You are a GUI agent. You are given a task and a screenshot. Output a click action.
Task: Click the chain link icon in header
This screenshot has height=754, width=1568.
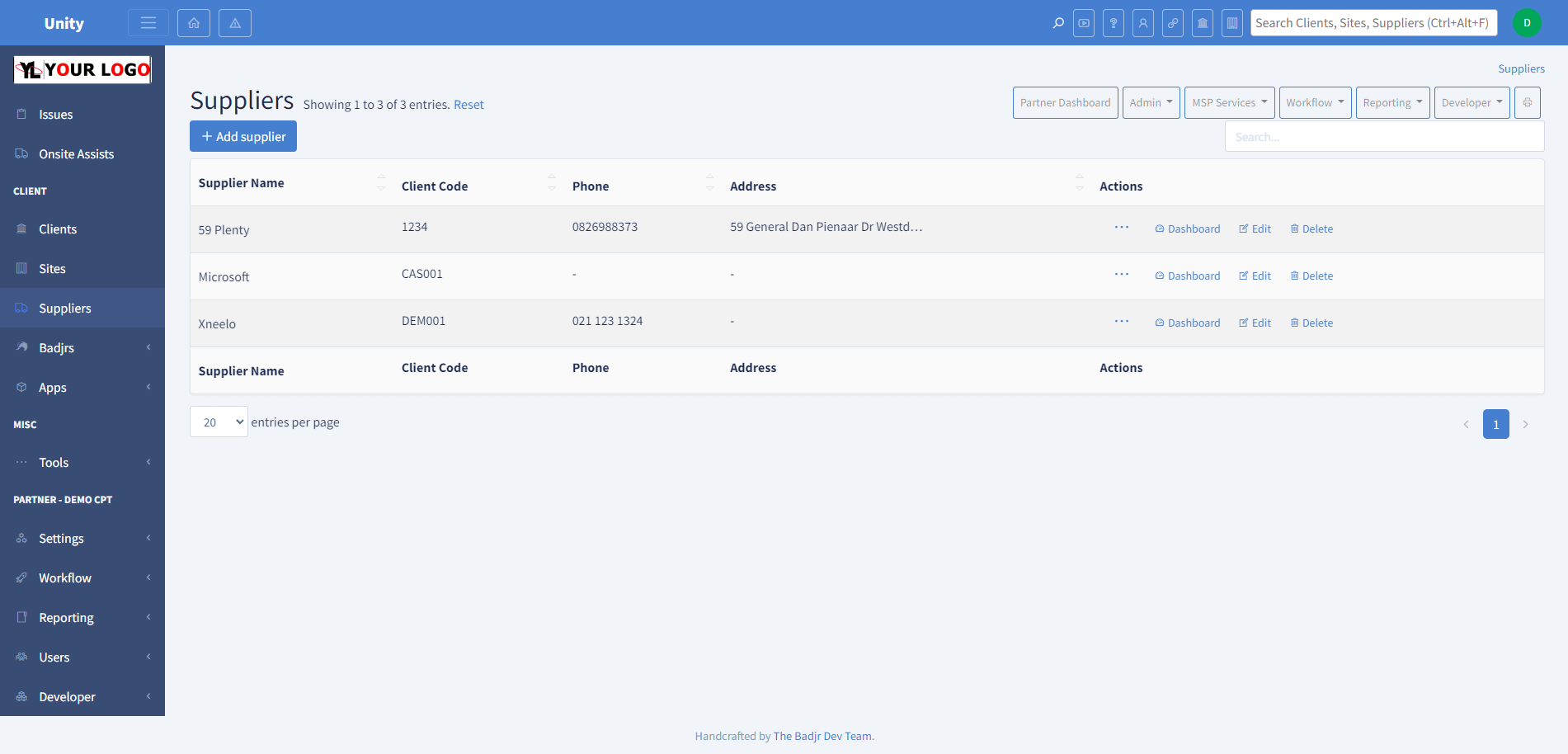[1173, 23]
